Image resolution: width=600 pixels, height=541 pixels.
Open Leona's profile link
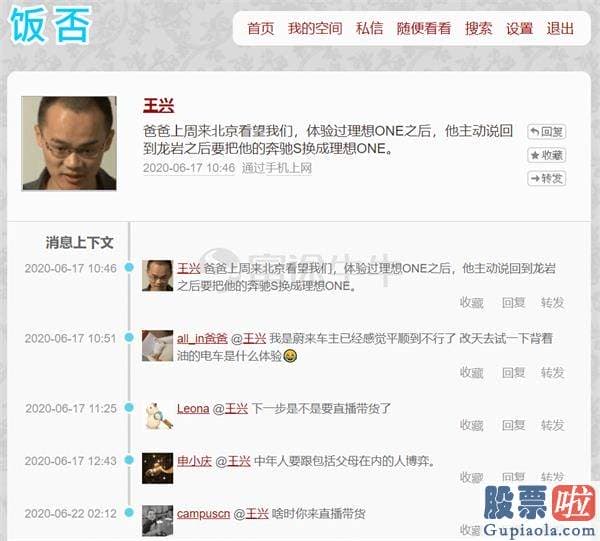click(193, 409)
